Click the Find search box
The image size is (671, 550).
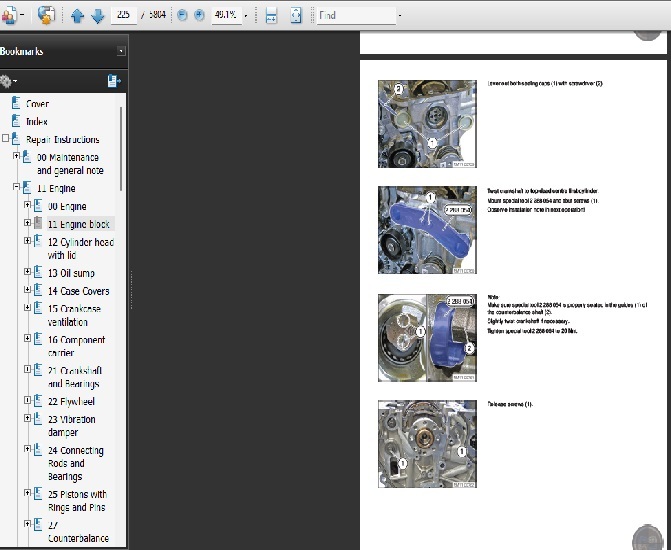click(356, 15)
